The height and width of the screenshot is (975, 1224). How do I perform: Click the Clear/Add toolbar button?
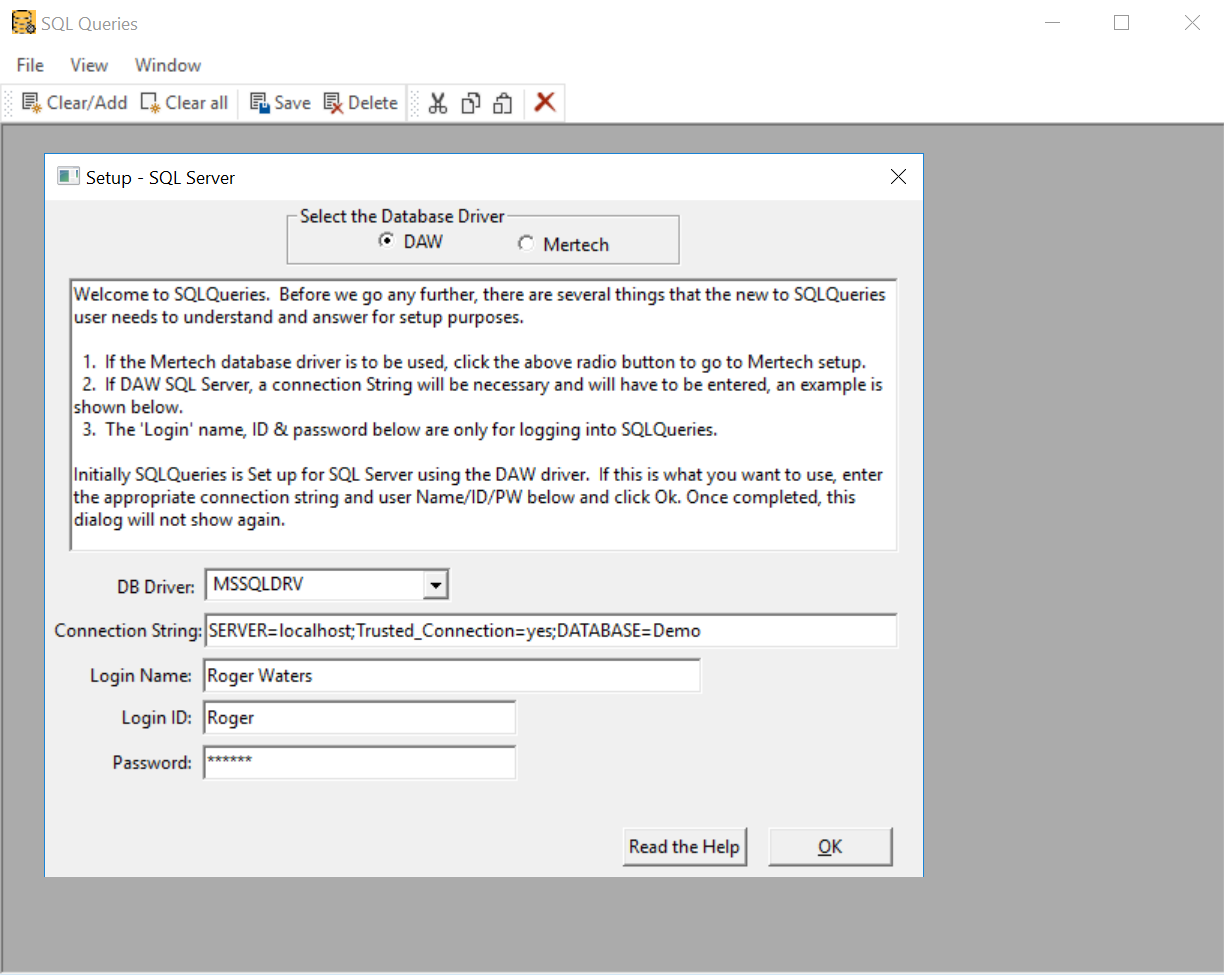tap(75, 103)
